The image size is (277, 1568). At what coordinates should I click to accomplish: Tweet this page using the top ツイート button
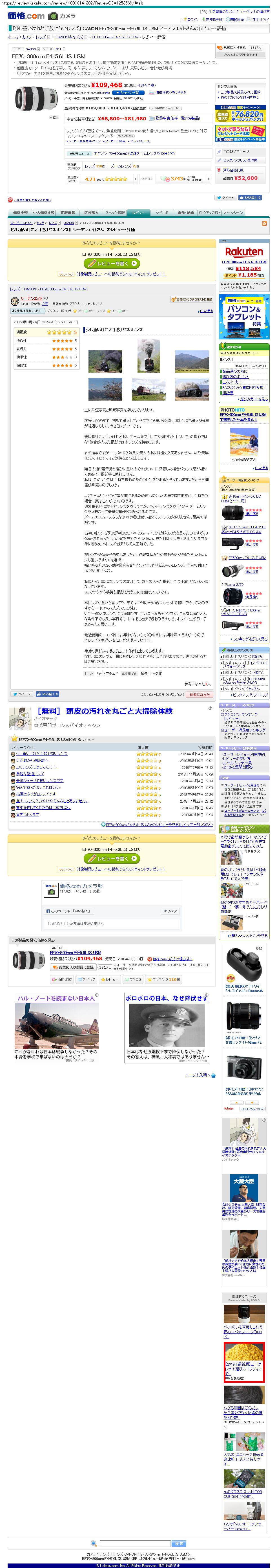point(225,197)
